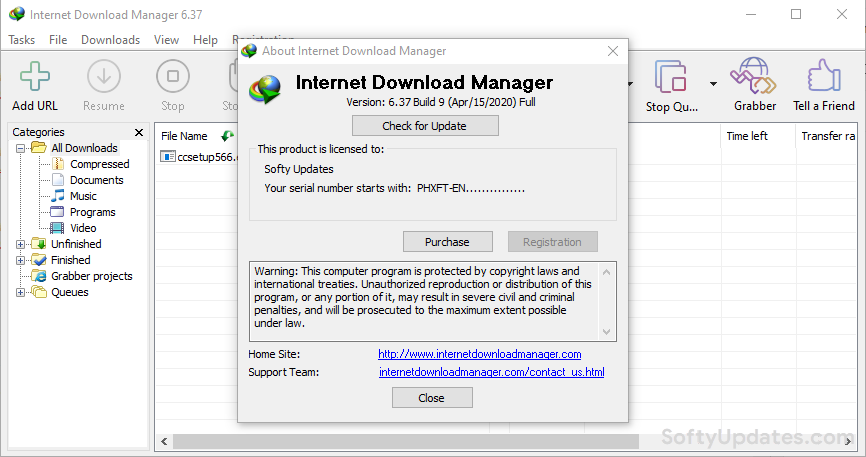Open the Support Team contact link
The height and width of the screenshot is (457, 866).
492,372
